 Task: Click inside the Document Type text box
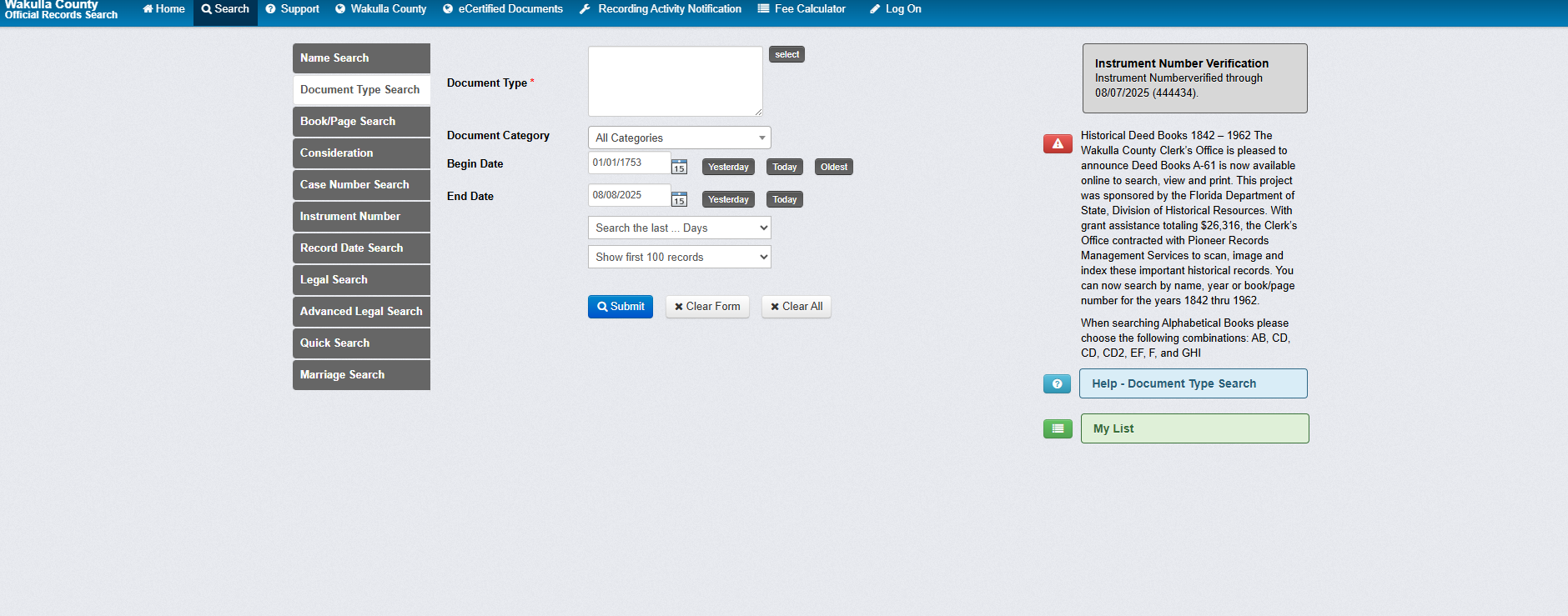tap(674, 81)
